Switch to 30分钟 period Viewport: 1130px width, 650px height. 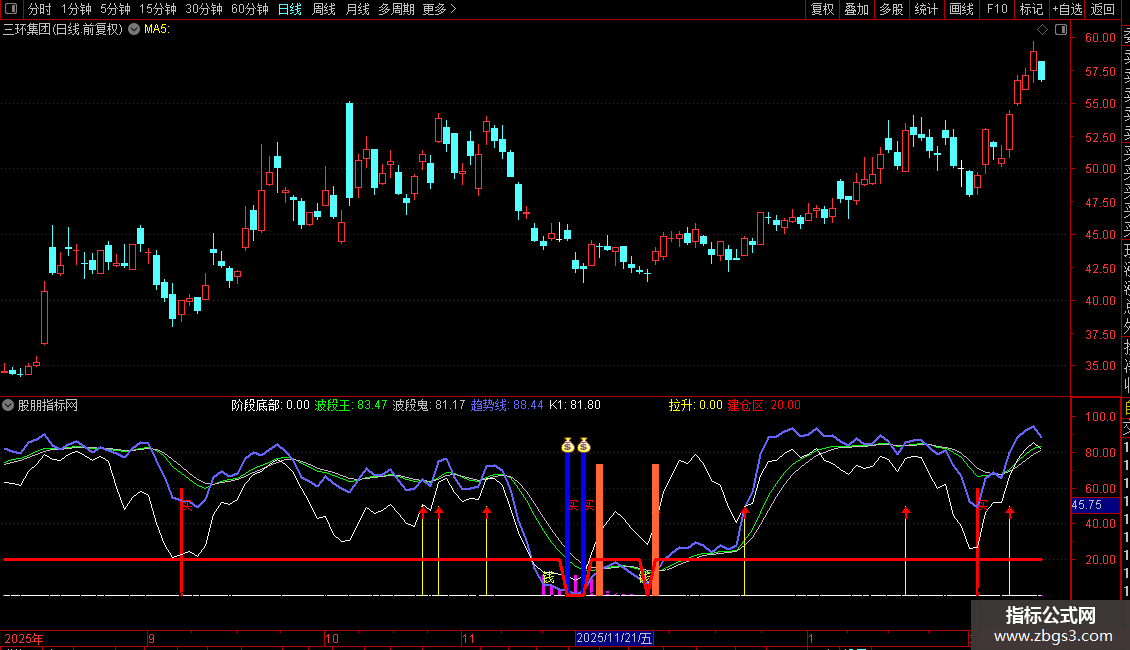coord(204,9)
